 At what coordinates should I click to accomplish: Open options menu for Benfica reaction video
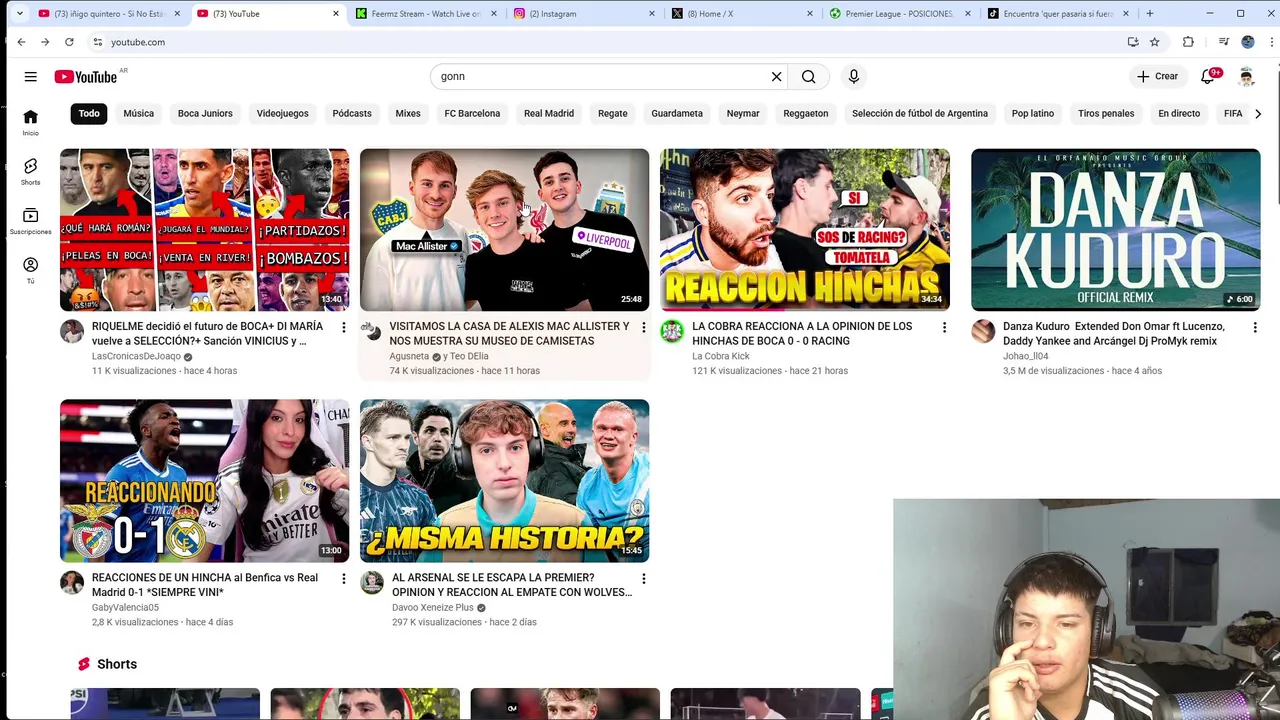point(343,578)
